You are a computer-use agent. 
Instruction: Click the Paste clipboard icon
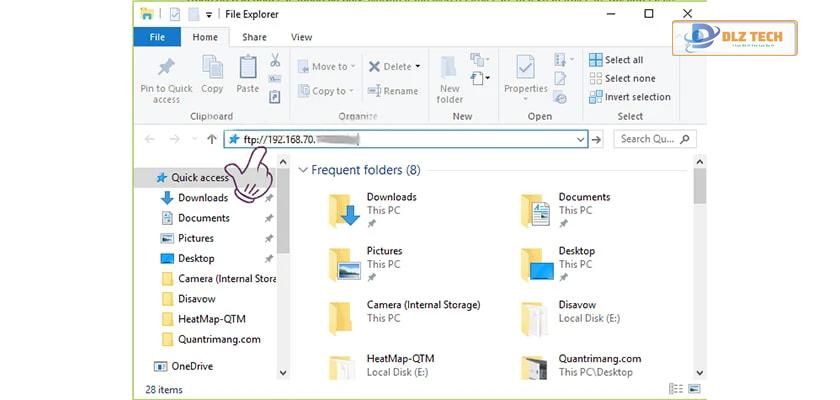[248, 67]
